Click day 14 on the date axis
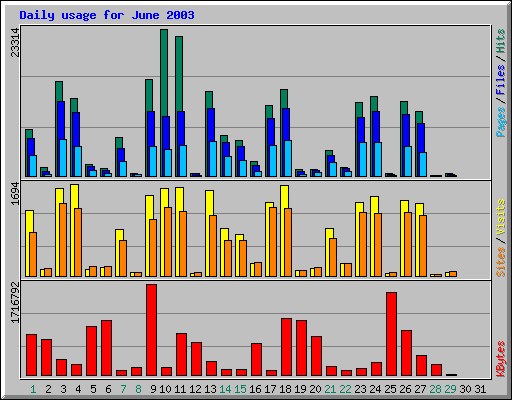 [225, 389]
